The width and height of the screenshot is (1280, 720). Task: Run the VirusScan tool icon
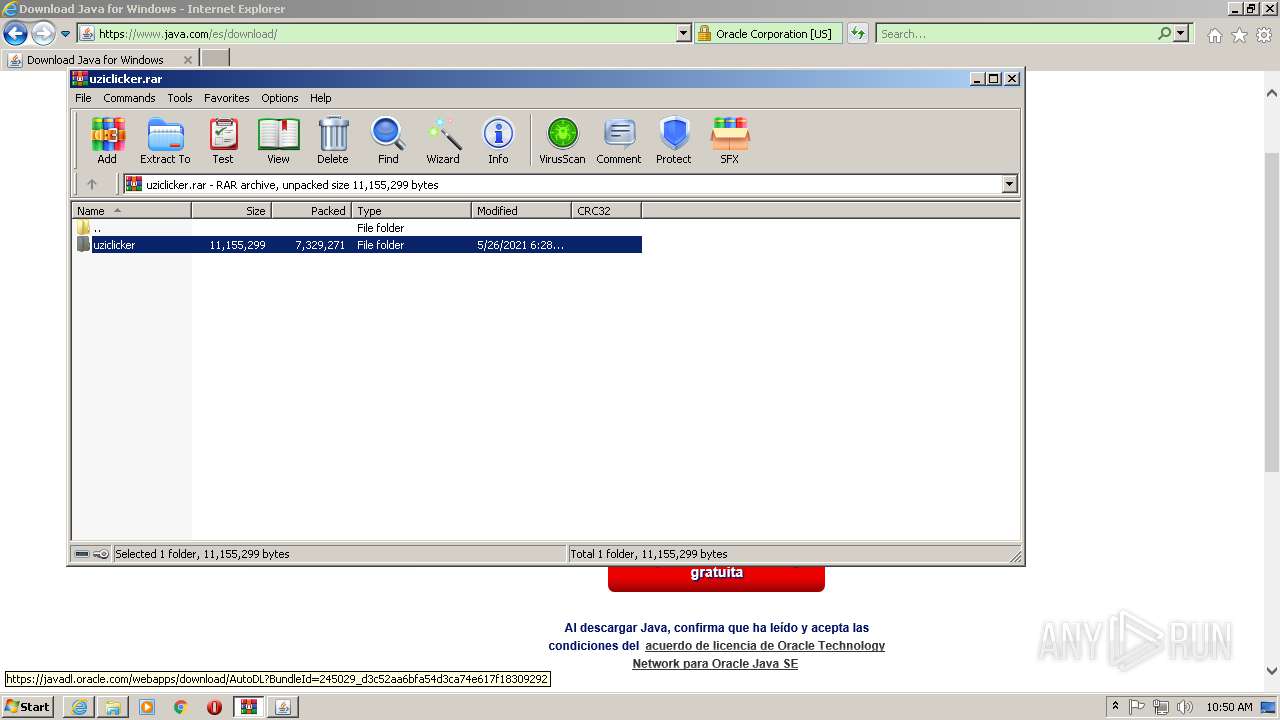tap(562, 140)
